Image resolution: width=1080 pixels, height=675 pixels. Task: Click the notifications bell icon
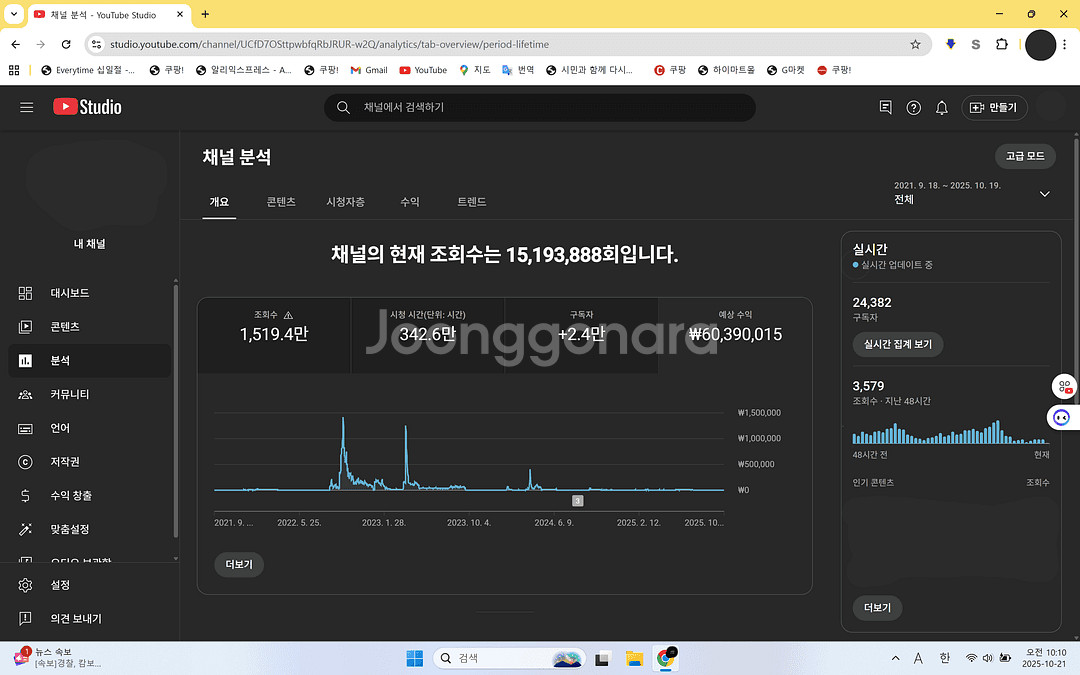pyautogui.click(x=941, y=108)
